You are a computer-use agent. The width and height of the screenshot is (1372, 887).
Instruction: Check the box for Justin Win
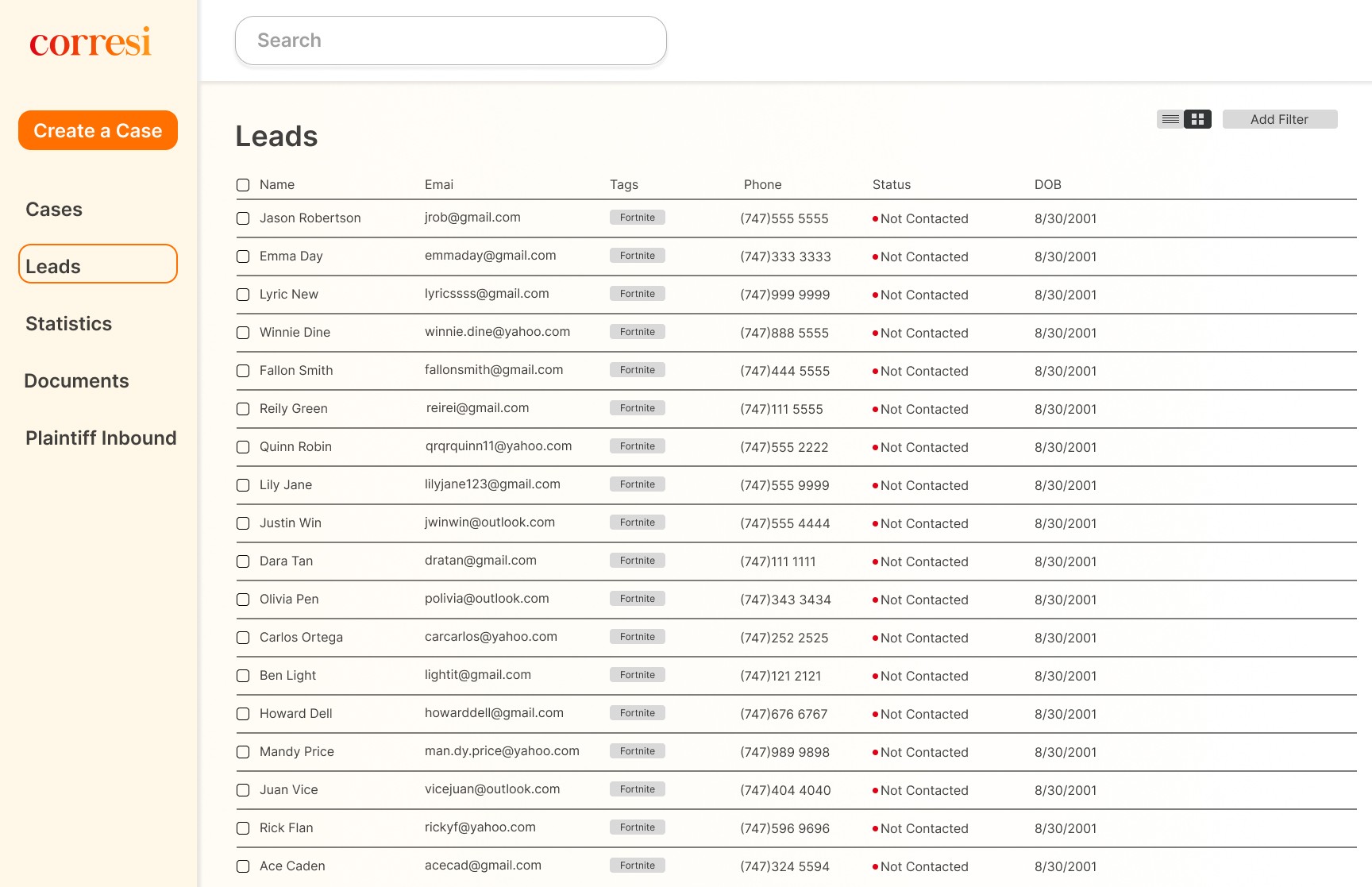coord(243,523)
